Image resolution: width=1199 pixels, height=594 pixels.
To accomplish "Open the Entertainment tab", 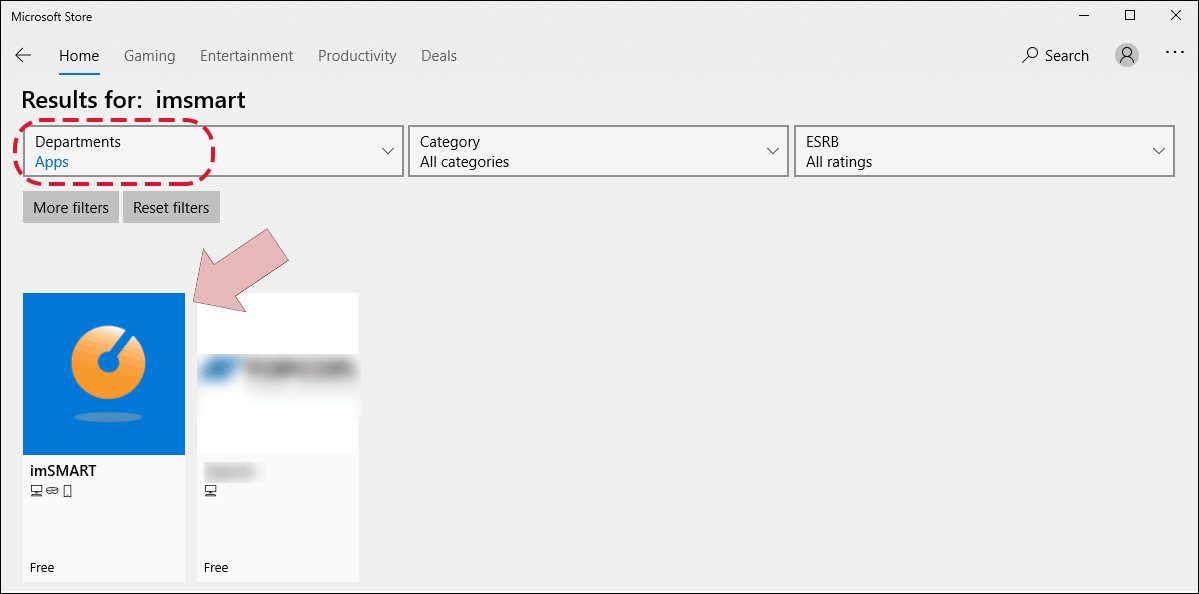I will (246, 56).
